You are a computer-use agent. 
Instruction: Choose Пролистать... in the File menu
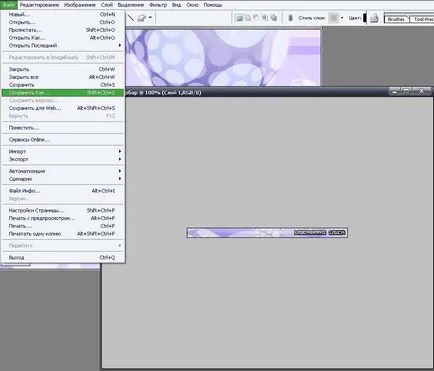pyautogui.click(x=63, y=30)
